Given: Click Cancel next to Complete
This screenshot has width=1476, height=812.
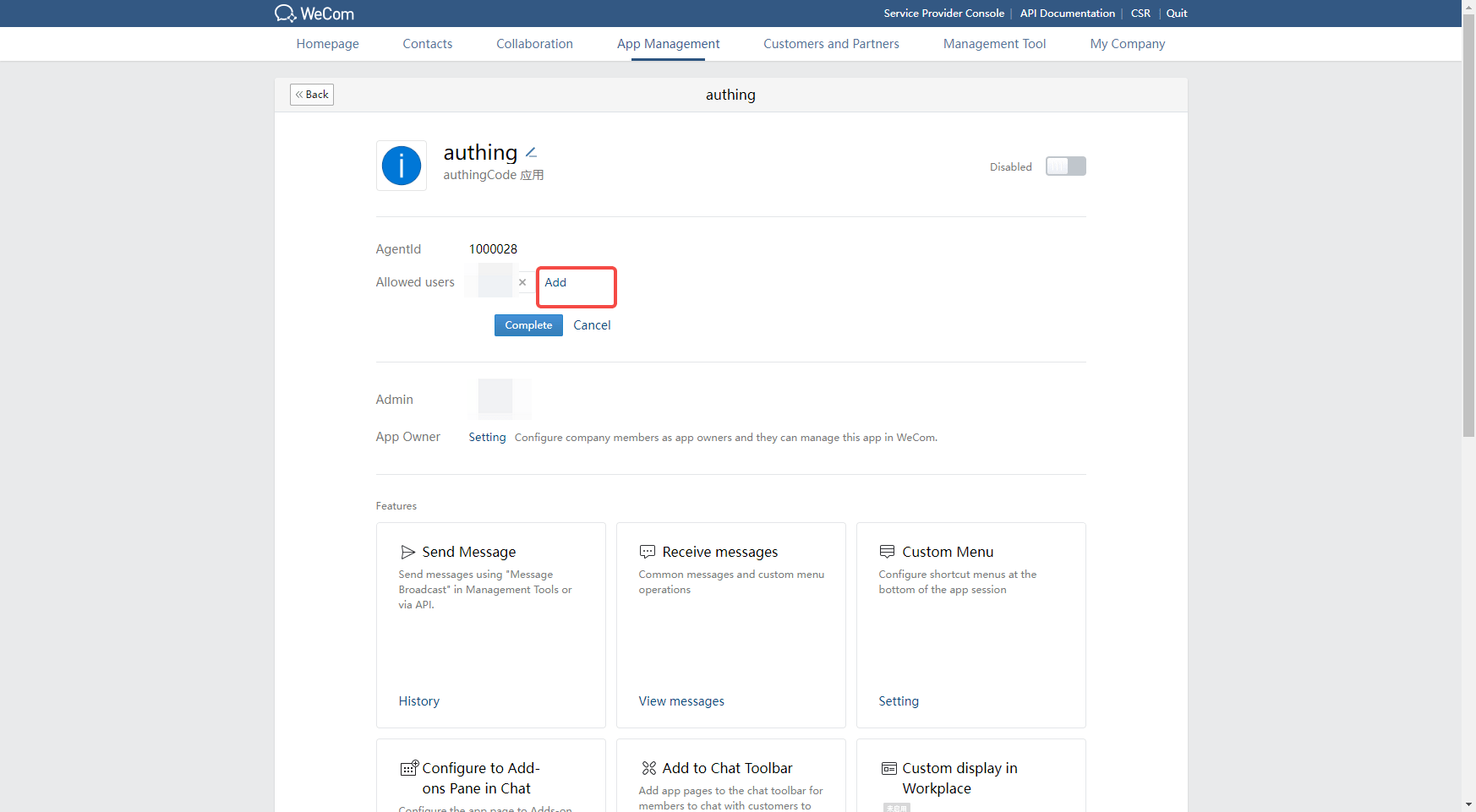Looking at the screenshot, I should pos(592,325).
